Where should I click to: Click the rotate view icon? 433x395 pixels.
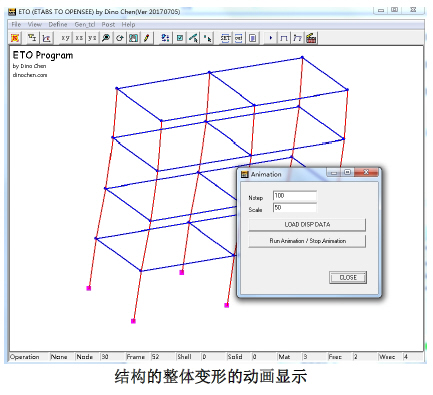click(120, 38)
